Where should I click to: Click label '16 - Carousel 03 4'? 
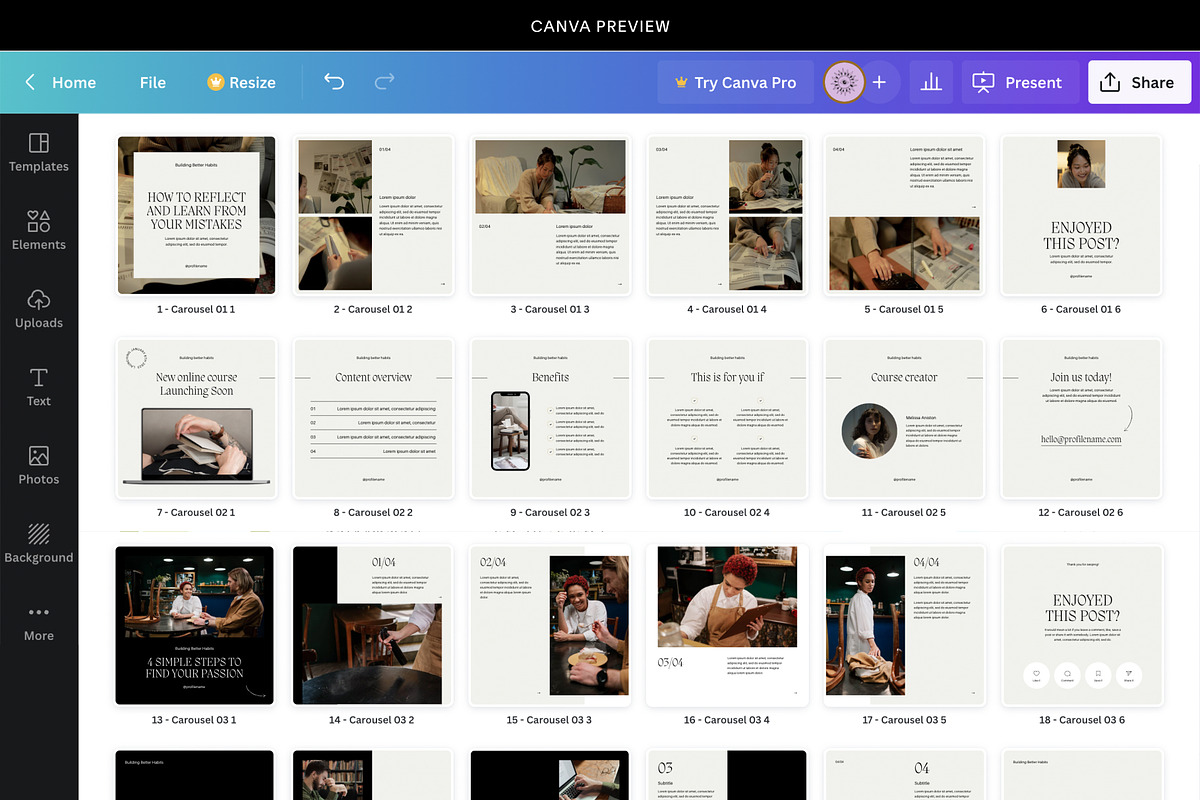(x=727, y=719)
